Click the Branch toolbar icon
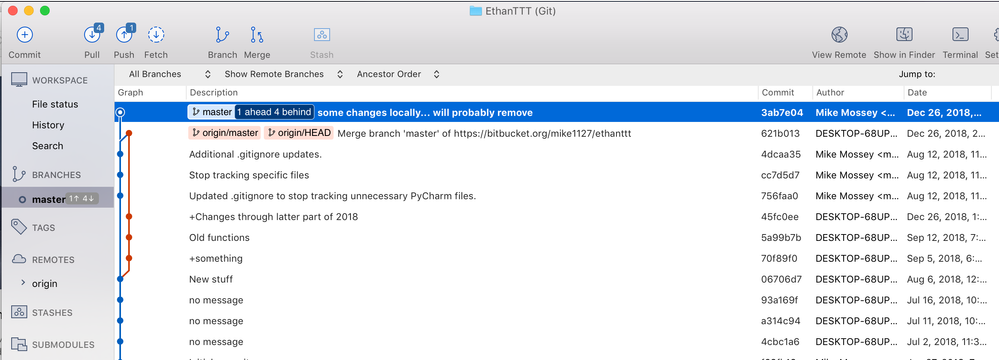The image size is (999, 360). [222, 35]
